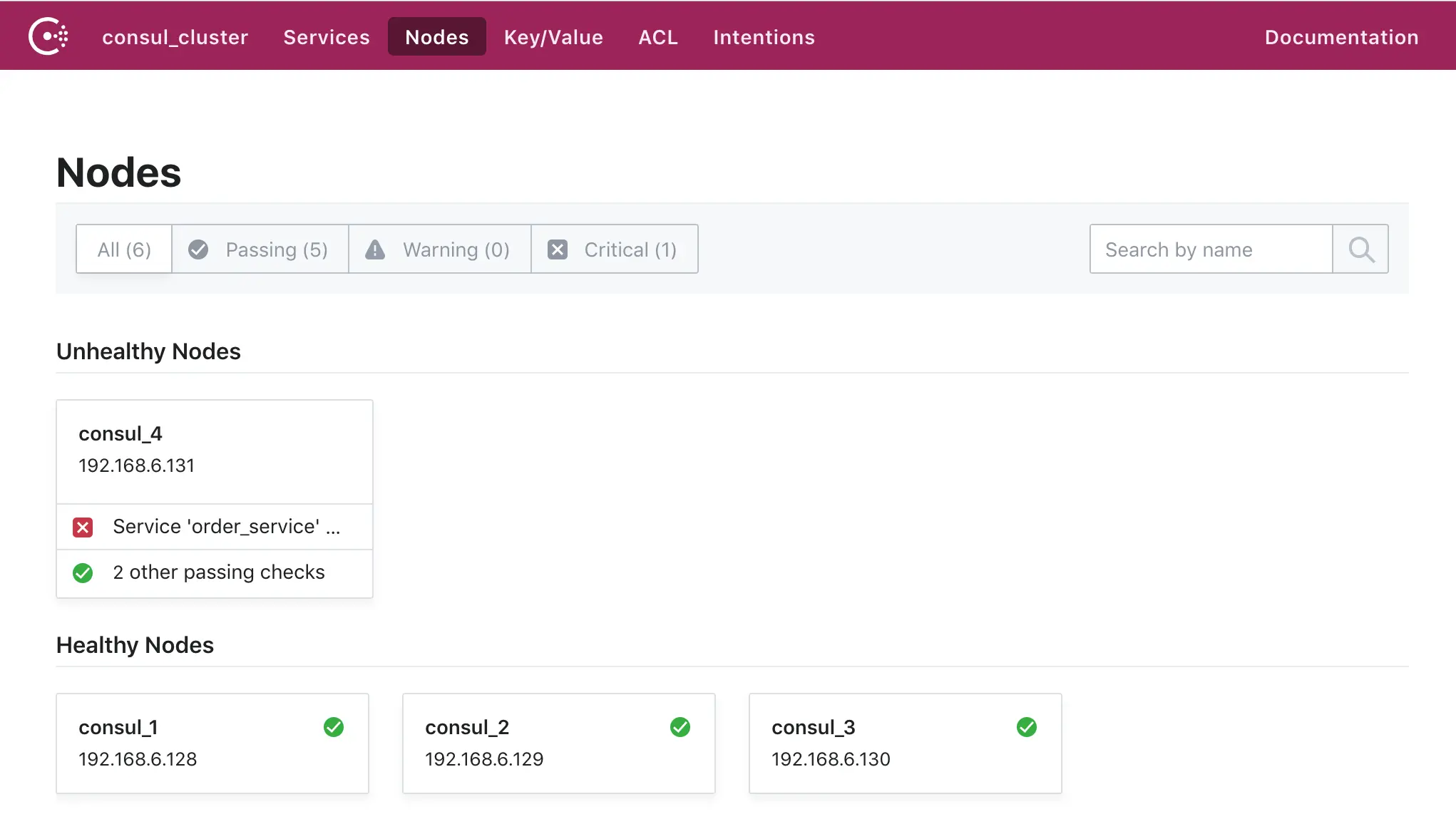
Task: Click the green check beside passing checks
Action: pyautogui.click(x=83, y=573)
